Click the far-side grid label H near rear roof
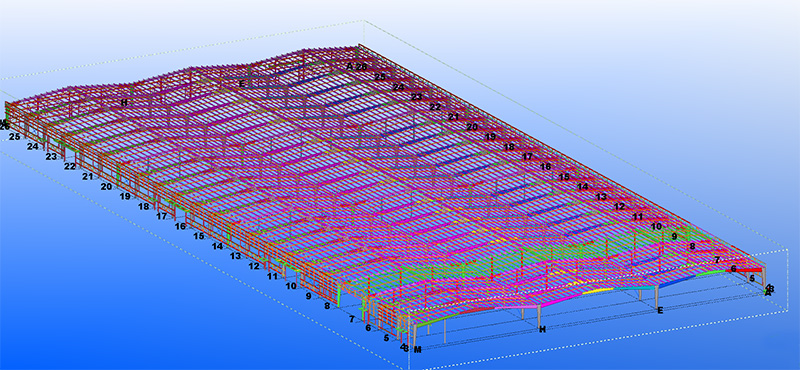Screen dimensions: 800x370 (x=124, y=103)
